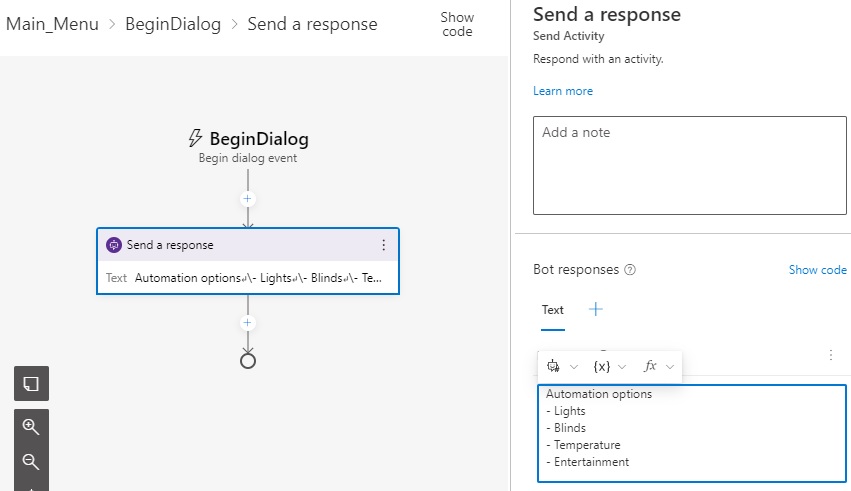Go to Main_Menu in the breadcrumb
This screenshot has width=851, height=491.
click(52, 24)
